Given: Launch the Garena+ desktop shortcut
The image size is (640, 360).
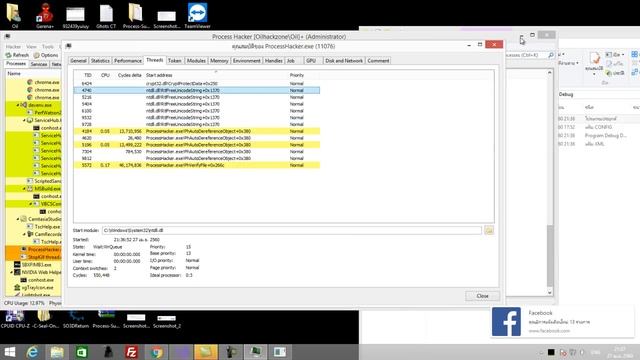Looking at the screenshot, I should [44, 16].
